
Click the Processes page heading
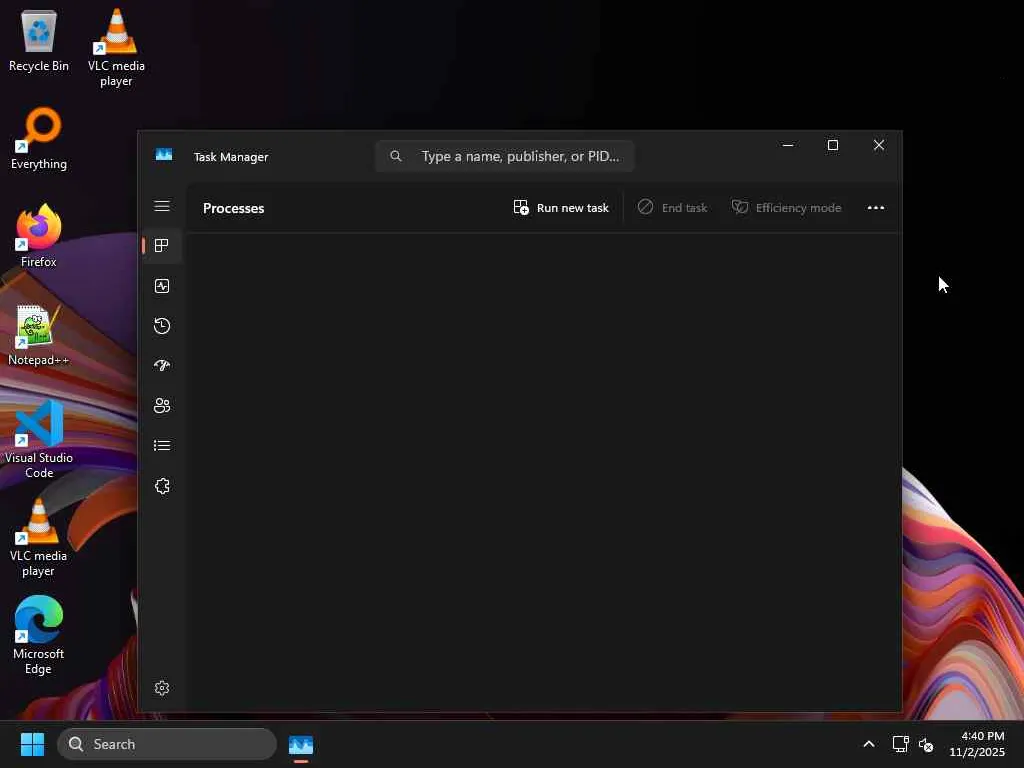[234, 208]
